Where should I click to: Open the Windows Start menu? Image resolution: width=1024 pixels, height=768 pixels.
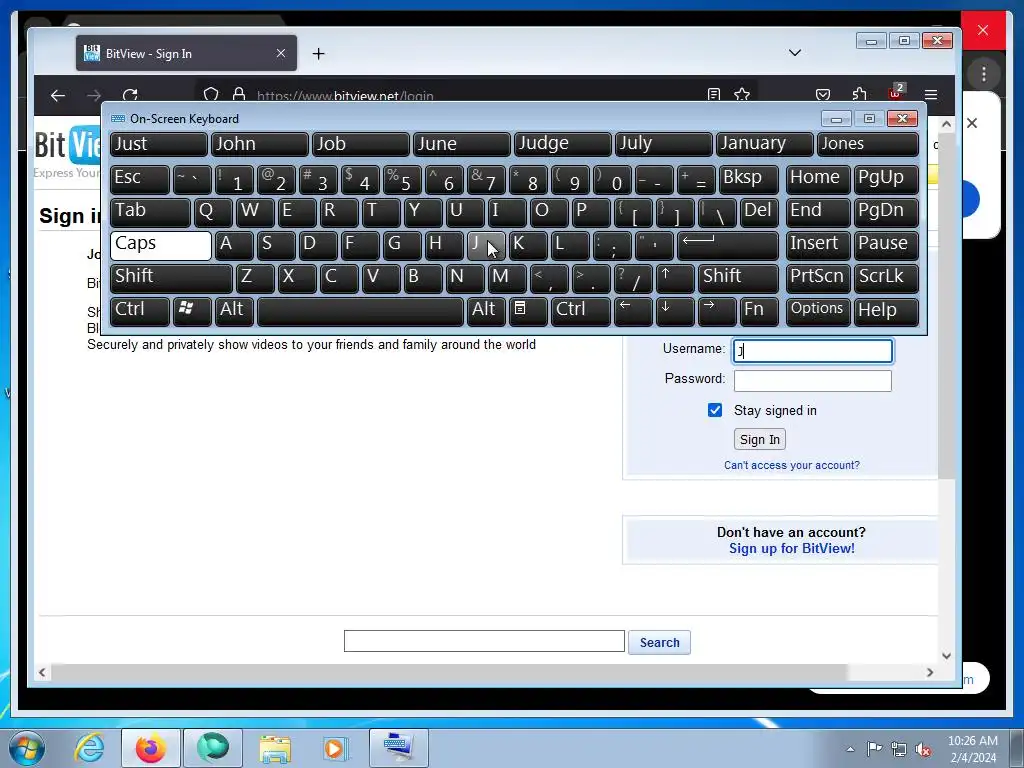pos(27,748)
